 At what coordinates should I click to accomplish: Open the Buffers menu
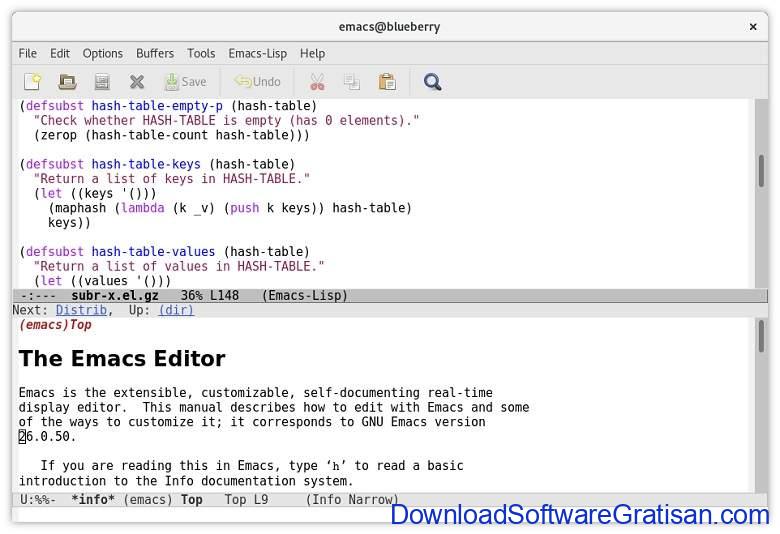click(155, 53)
